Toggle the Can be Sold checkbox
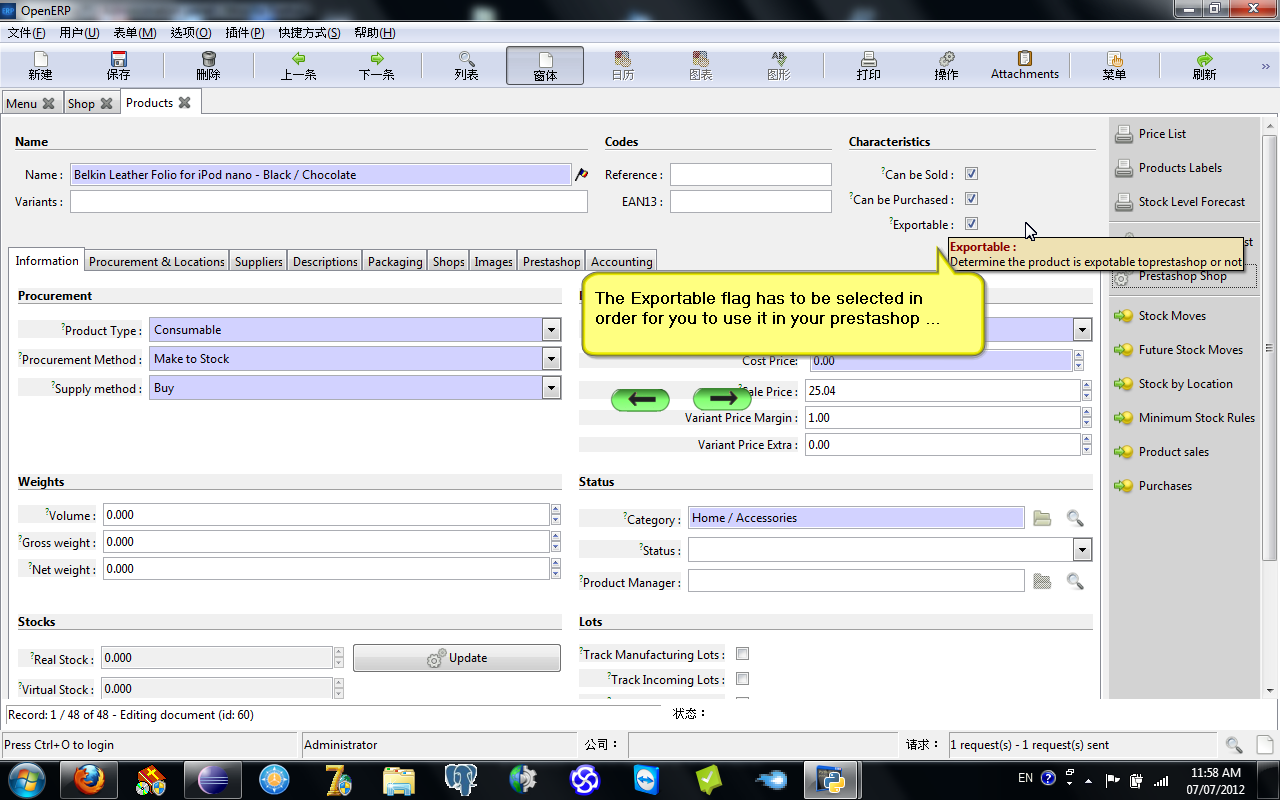This screenshot has height=800, width=1280. point(971,174)
